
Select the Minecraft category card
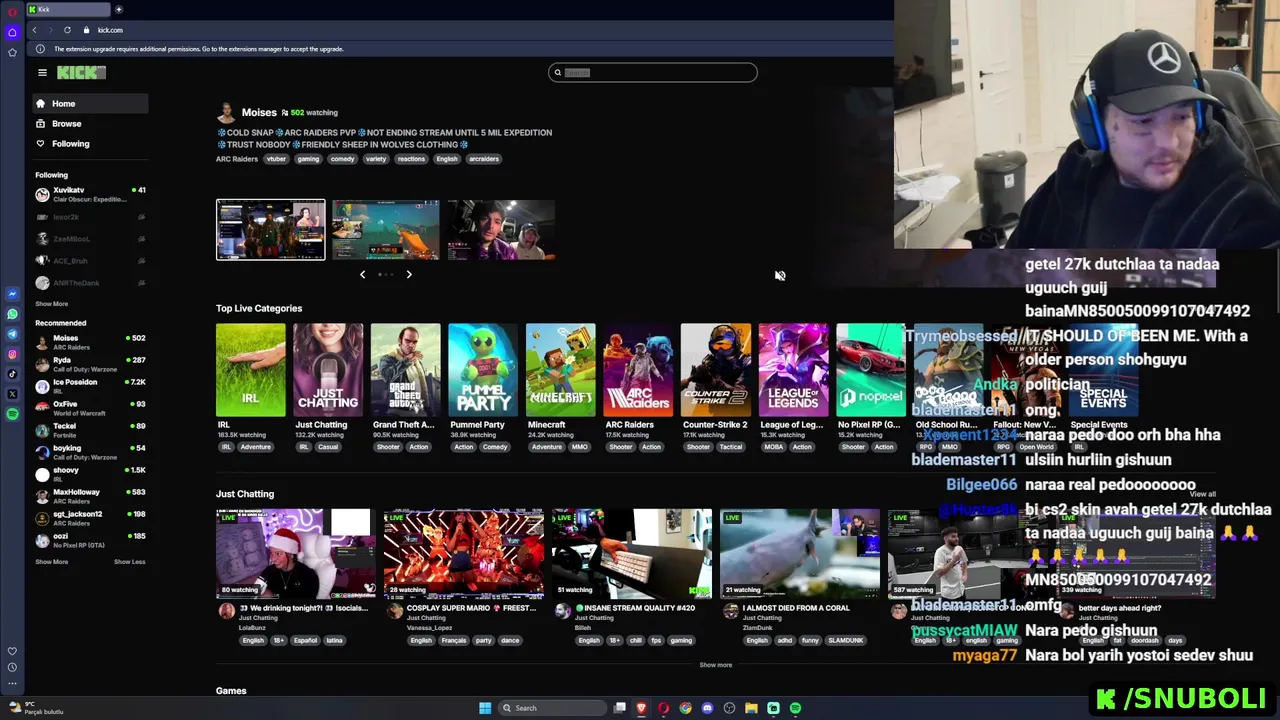561,370
